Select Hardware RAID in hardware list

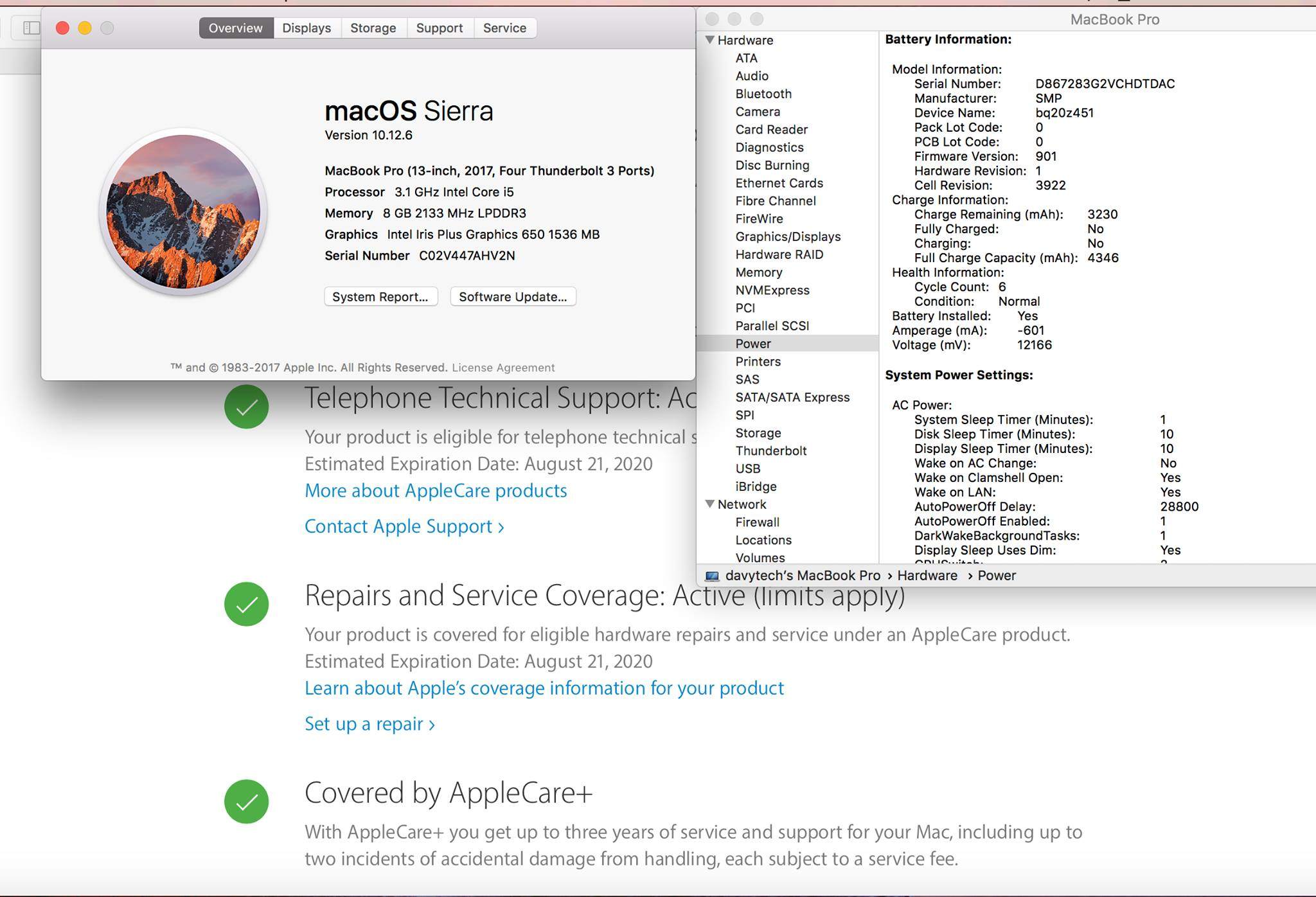click(779, 254)
